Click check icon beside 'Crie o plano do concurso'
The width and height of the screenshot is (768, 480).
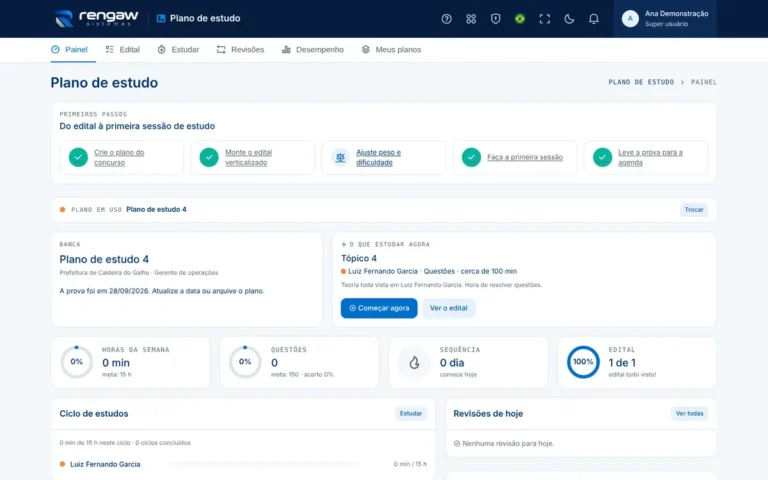point(78,157)
